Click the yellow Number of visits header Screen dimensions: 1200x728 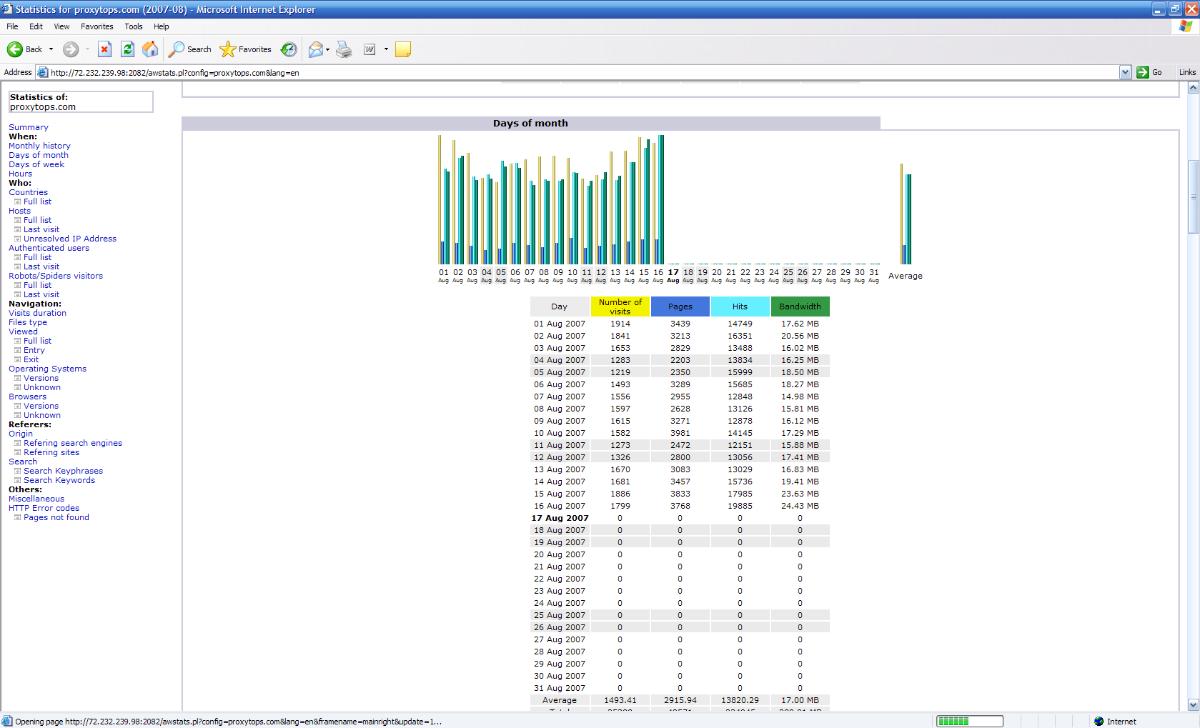point(620,306)
